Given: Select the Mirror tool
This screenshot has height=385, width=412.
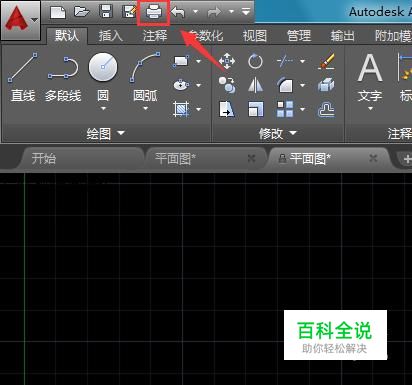Looking at the screenshot, I should 255,85.
